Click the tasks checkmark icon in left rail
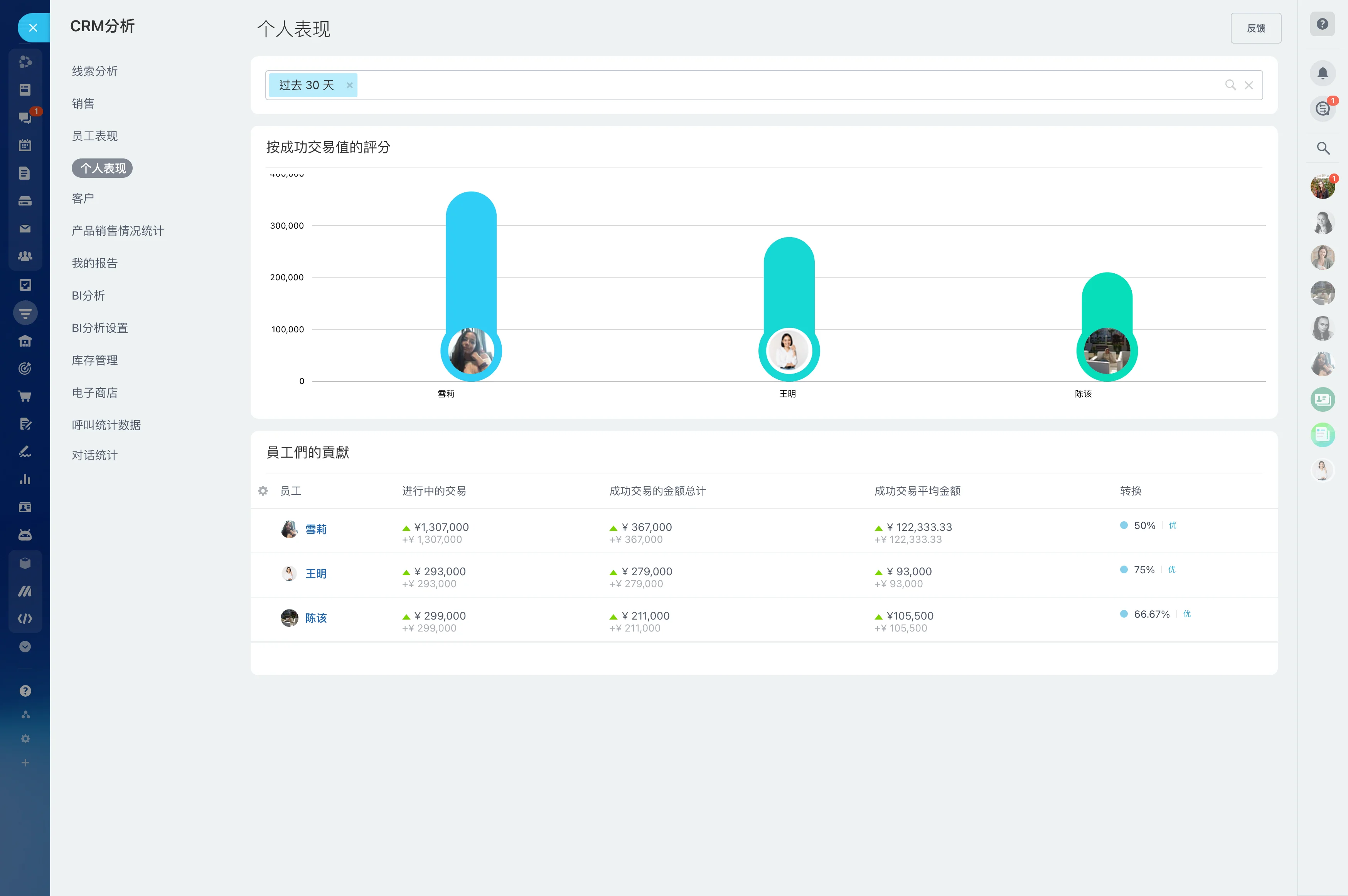 [25, 285]
